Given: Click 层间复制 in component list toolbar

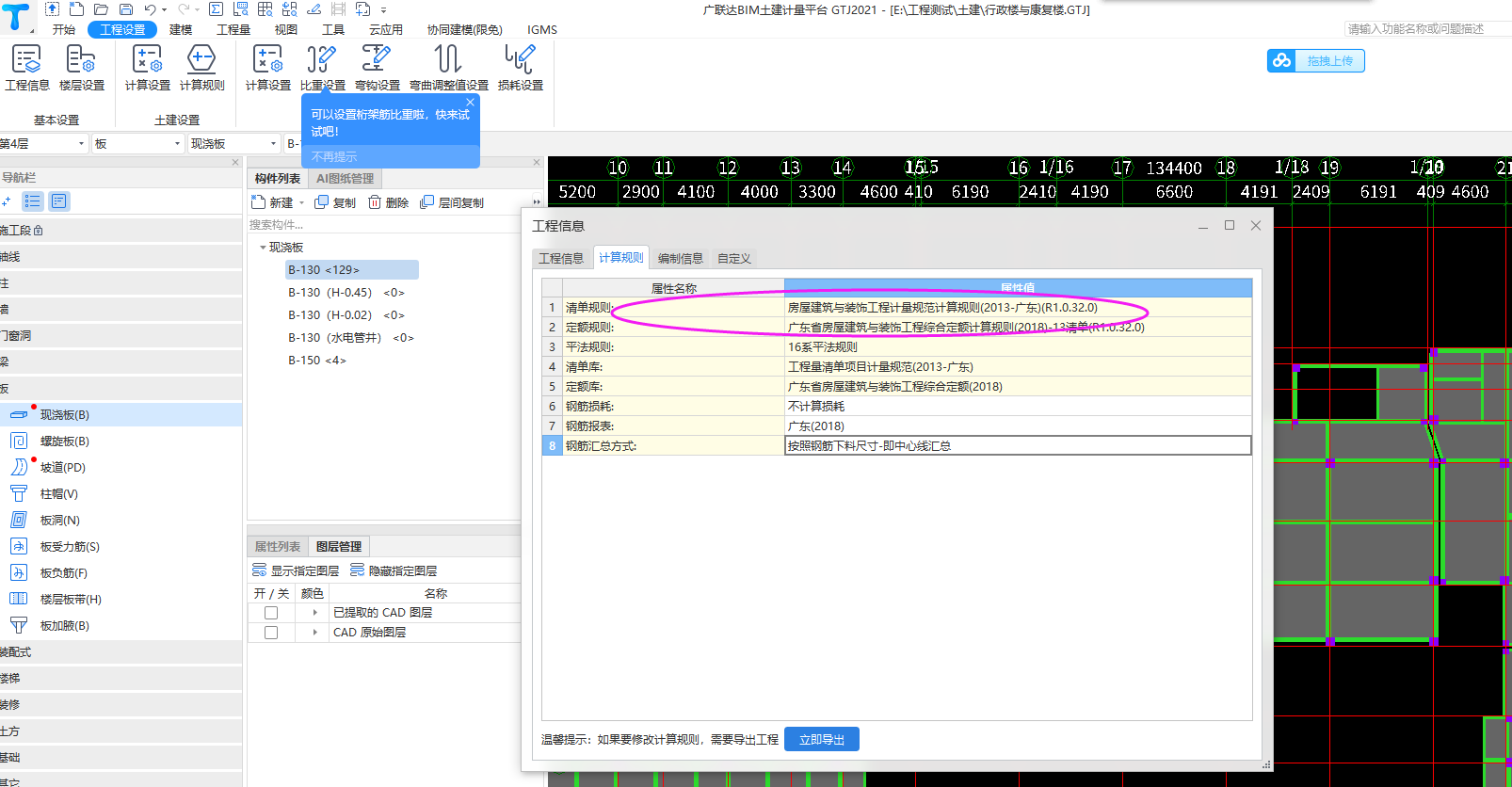Looking at the screenshot, I should (x=452, y=202).
